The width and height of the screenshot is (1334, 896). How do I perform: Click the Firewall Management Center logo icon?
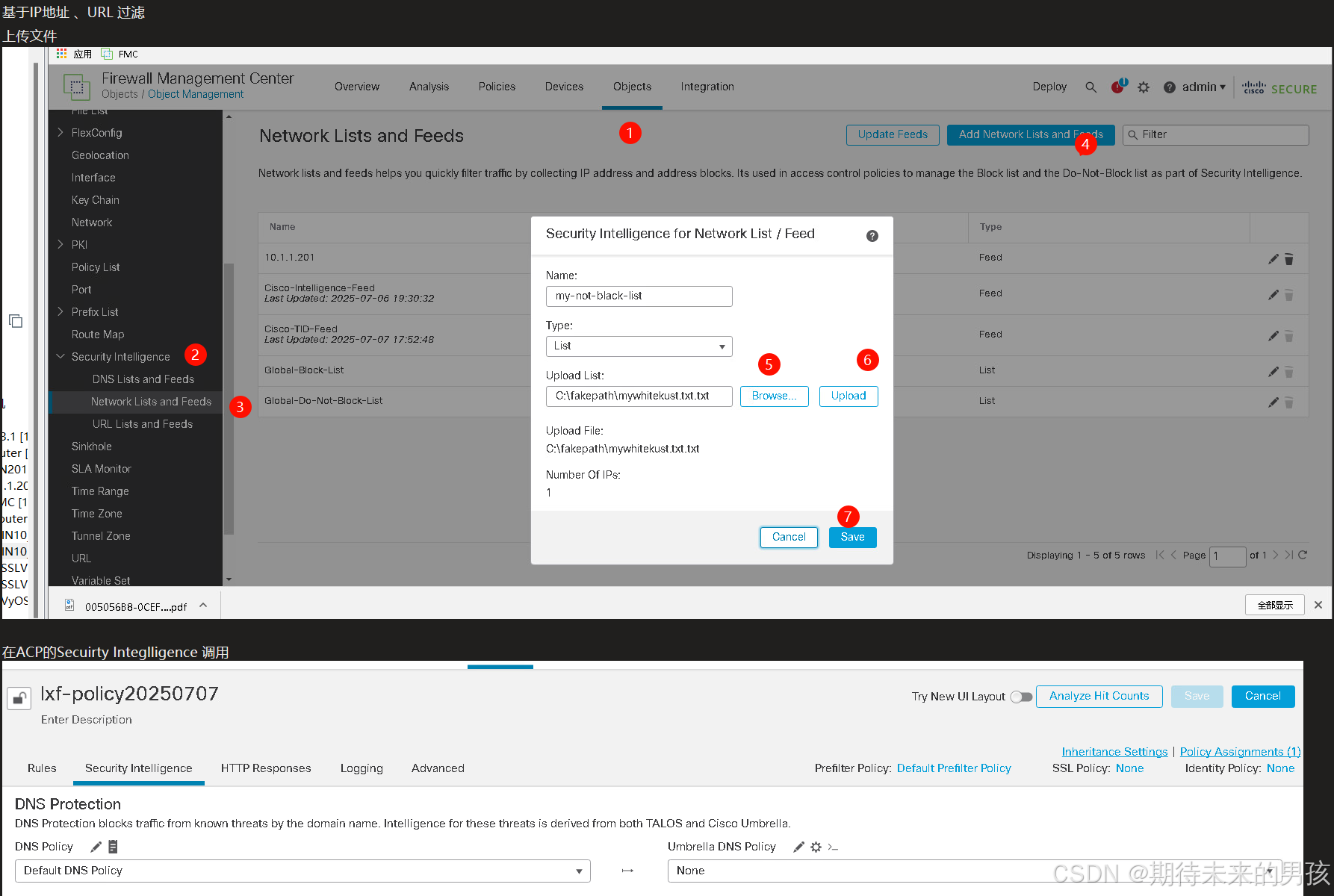point(77,87)
